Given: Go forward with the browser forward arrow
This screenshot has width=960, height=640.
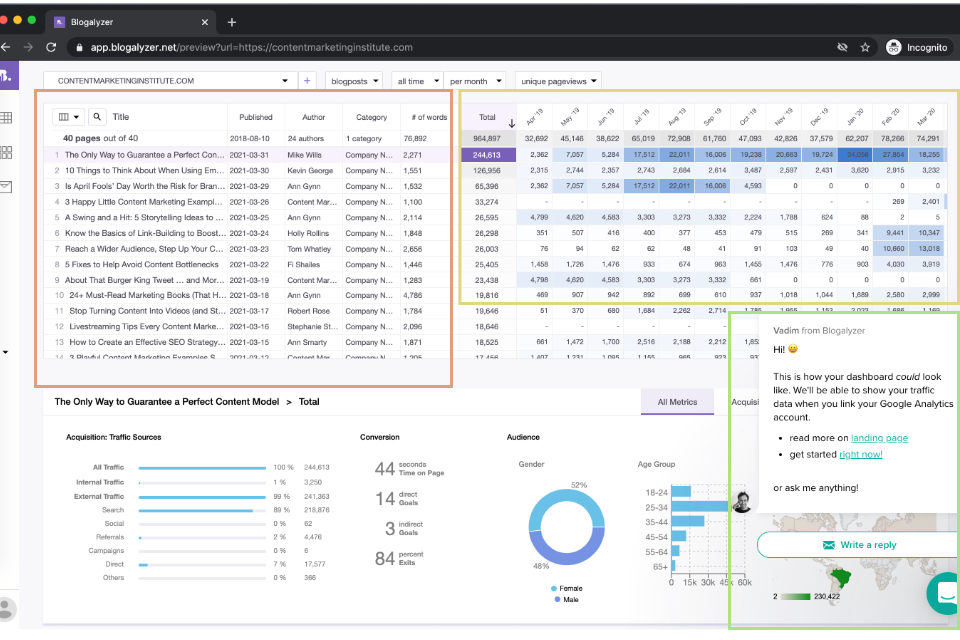Looking at the screenshot, I should (28, 47).
